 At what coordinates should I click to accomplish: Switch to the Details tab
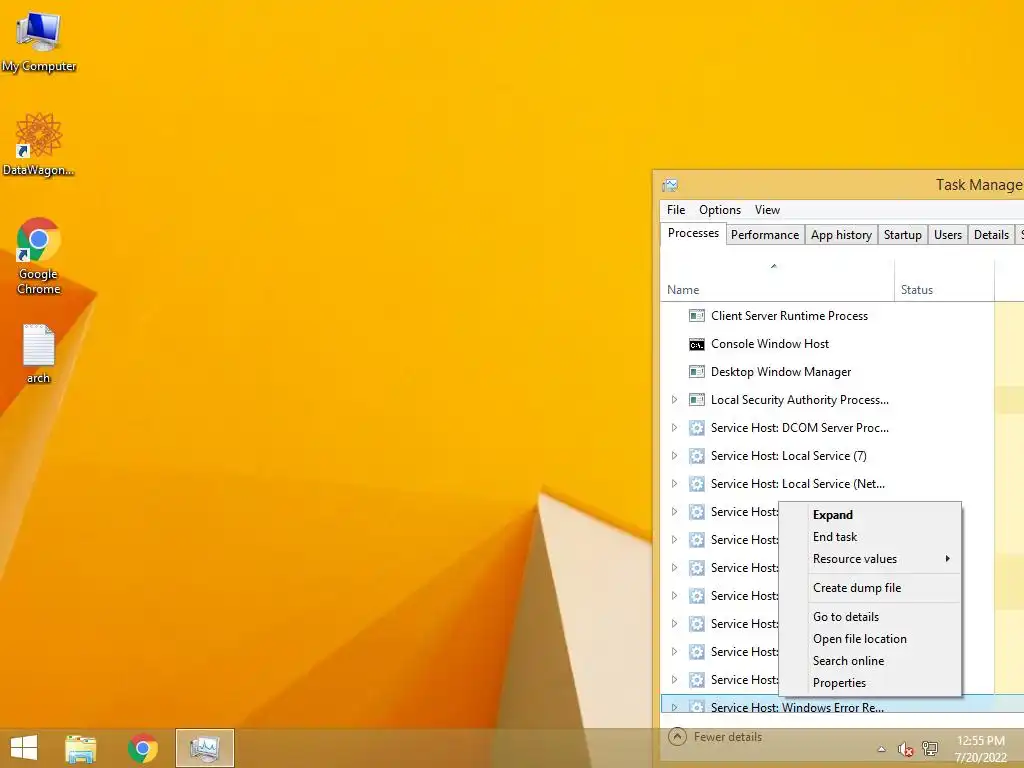click(x=991, y=235)
